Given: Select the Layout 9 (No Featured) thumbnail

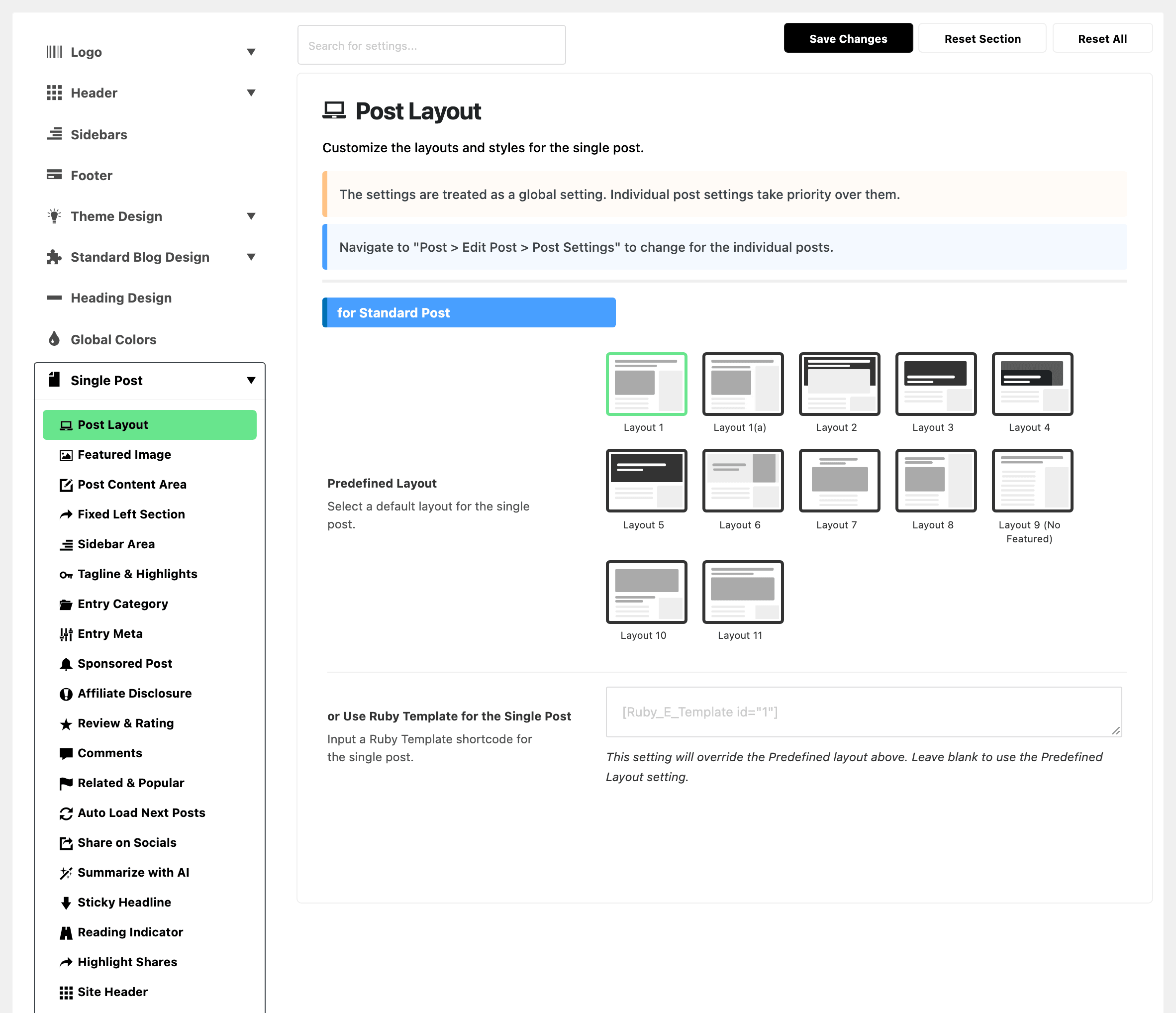Looking at the screenshot, I should pyautogui.click(x=1032, y=481).
